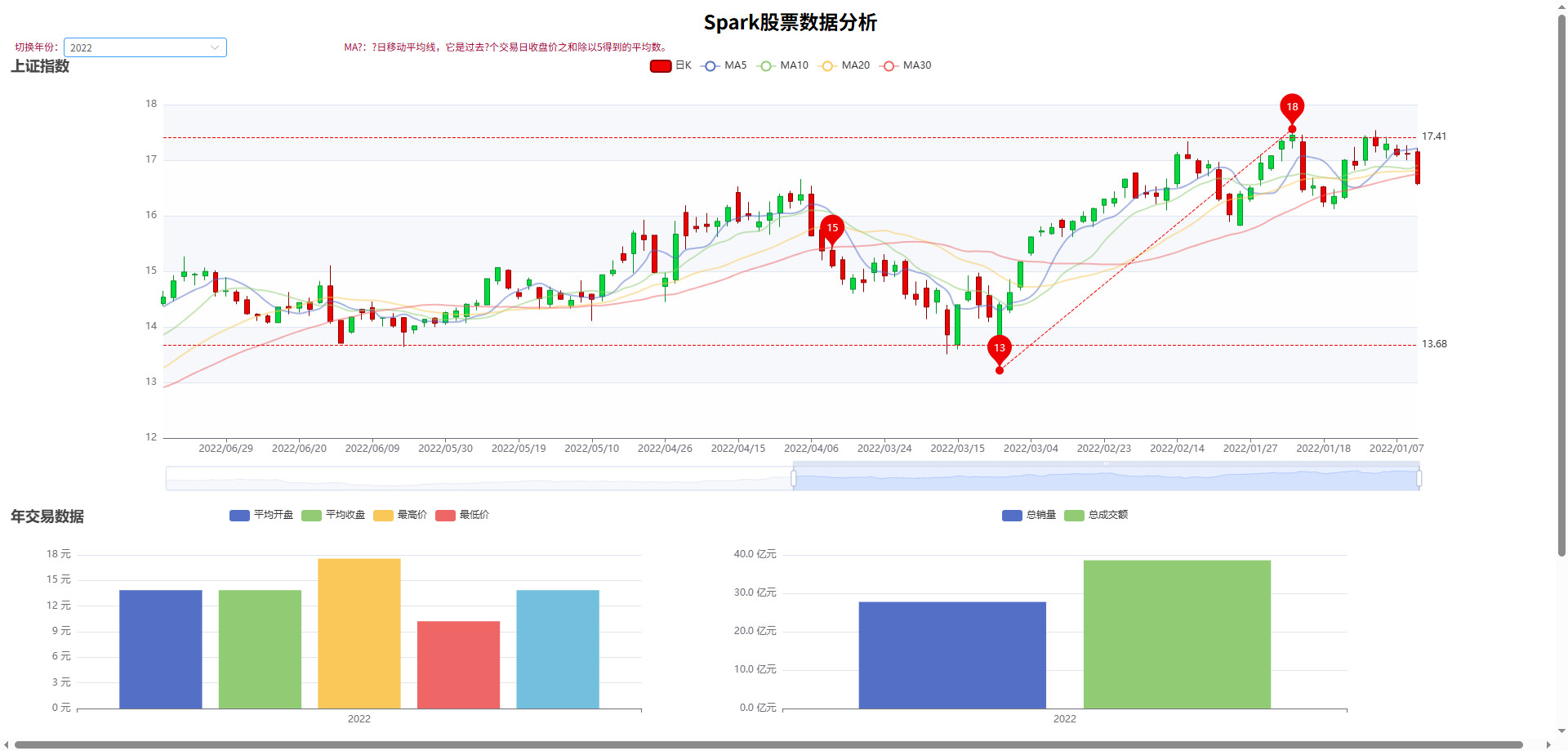
Task: Click the horizontal scrollbar thumb at bottom
Action: point(768,744)
